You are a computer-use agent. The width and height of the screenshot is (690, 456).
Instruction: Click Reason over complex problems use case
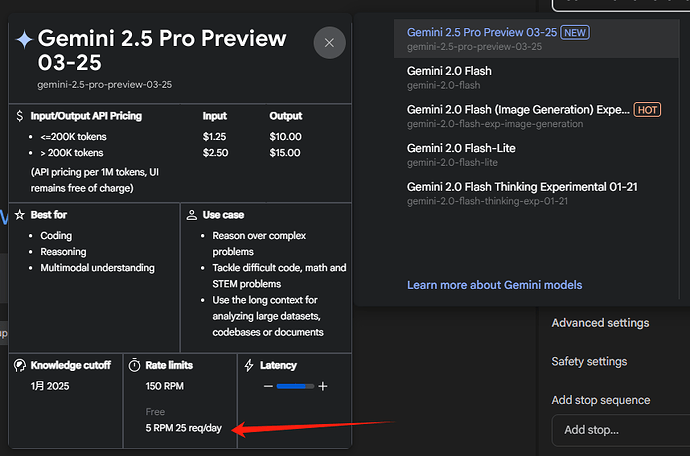(259, 243)
